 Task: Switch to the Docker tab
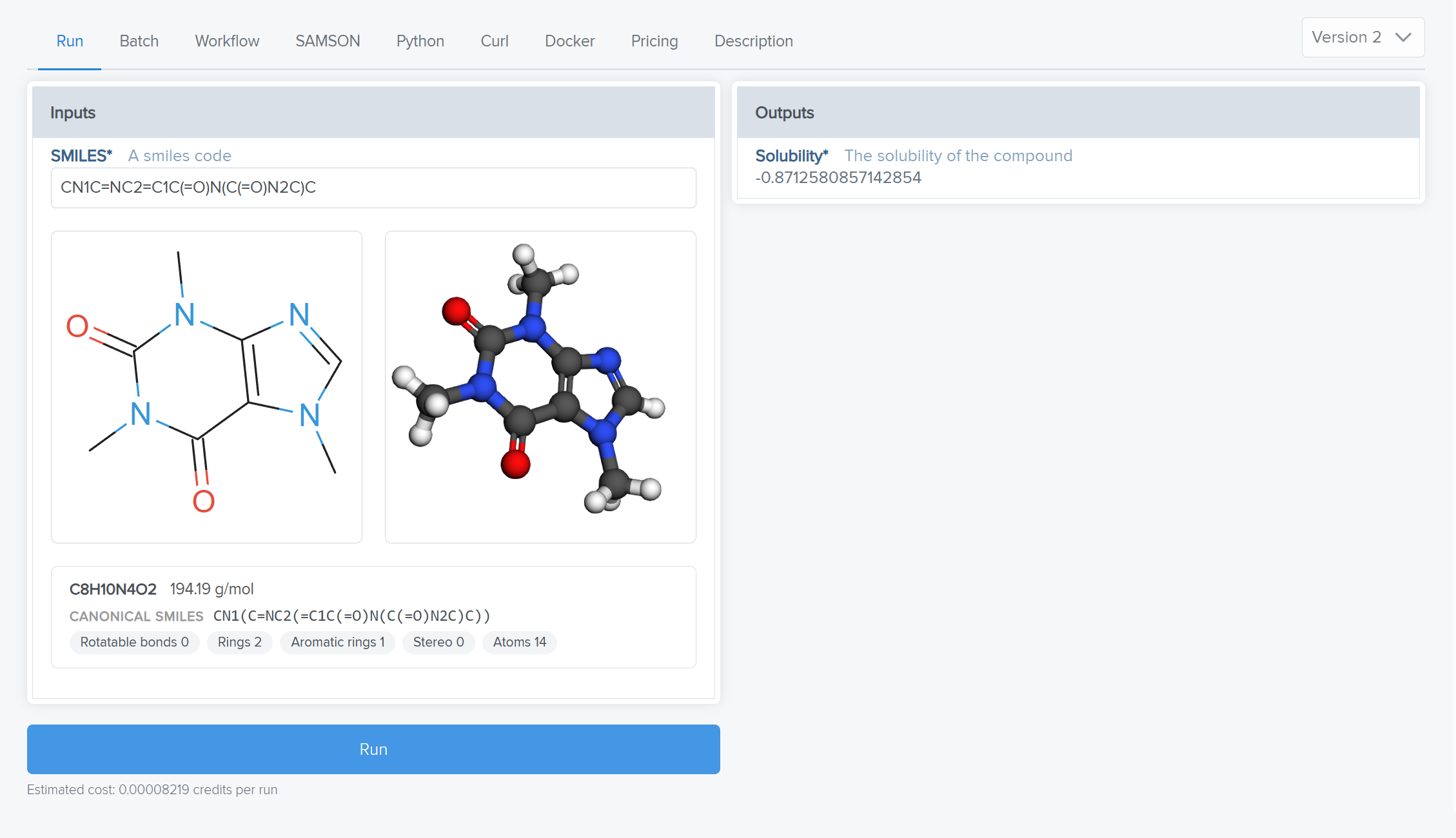tap(569, 41)
